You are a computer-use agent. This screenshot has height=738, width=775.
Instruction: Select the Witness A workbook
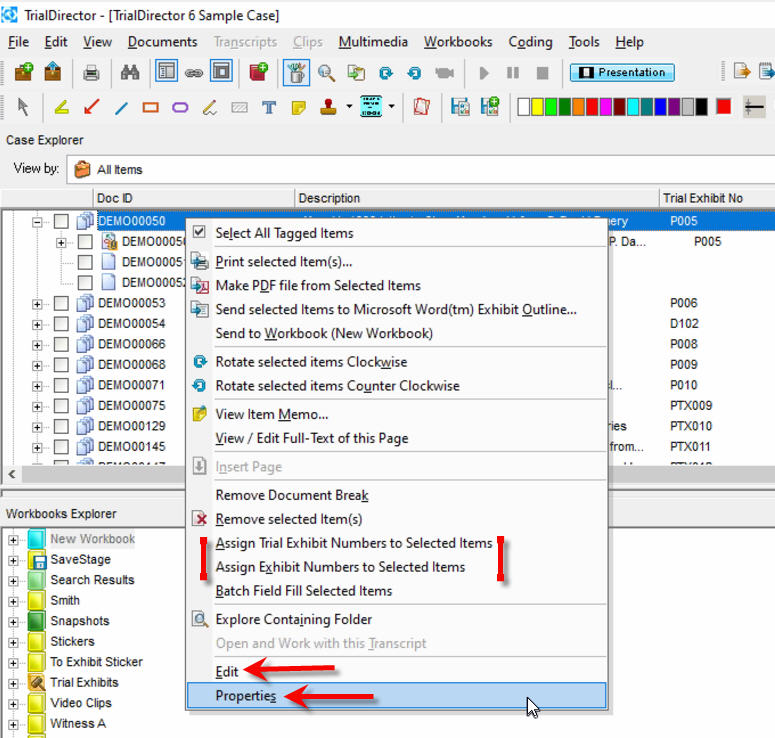tap(78, 724)
